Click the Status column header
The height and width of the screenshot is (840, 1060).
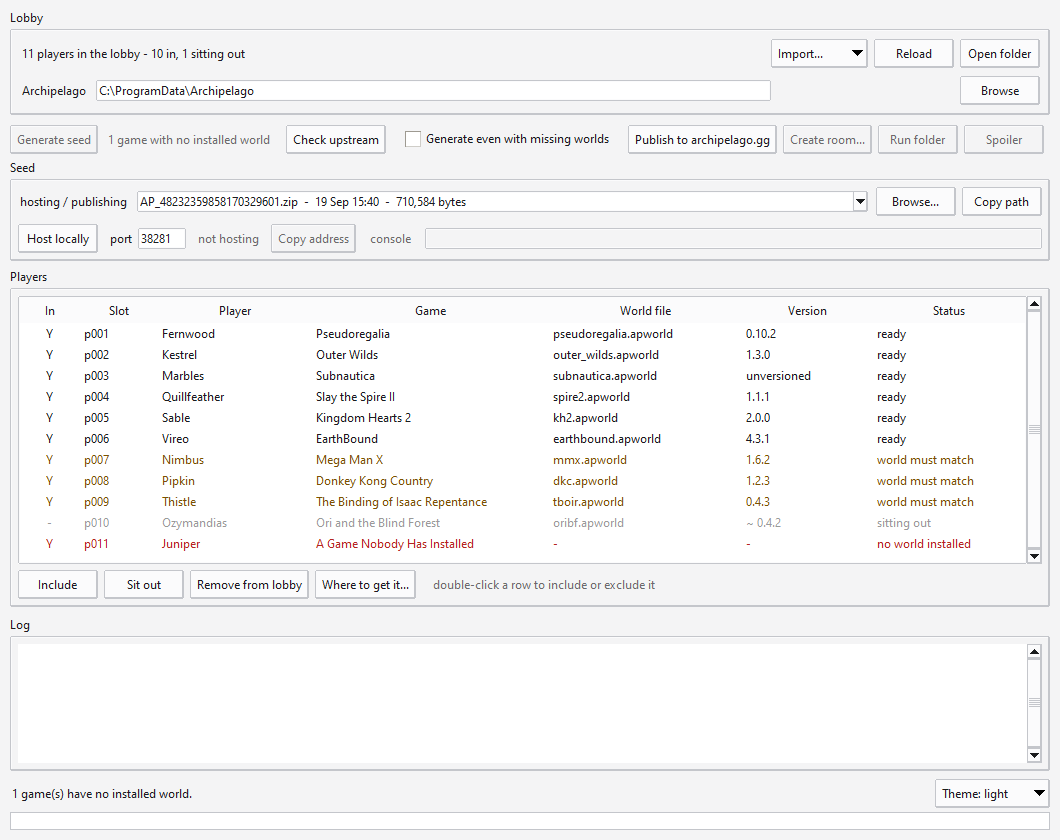tap(948, 311)
